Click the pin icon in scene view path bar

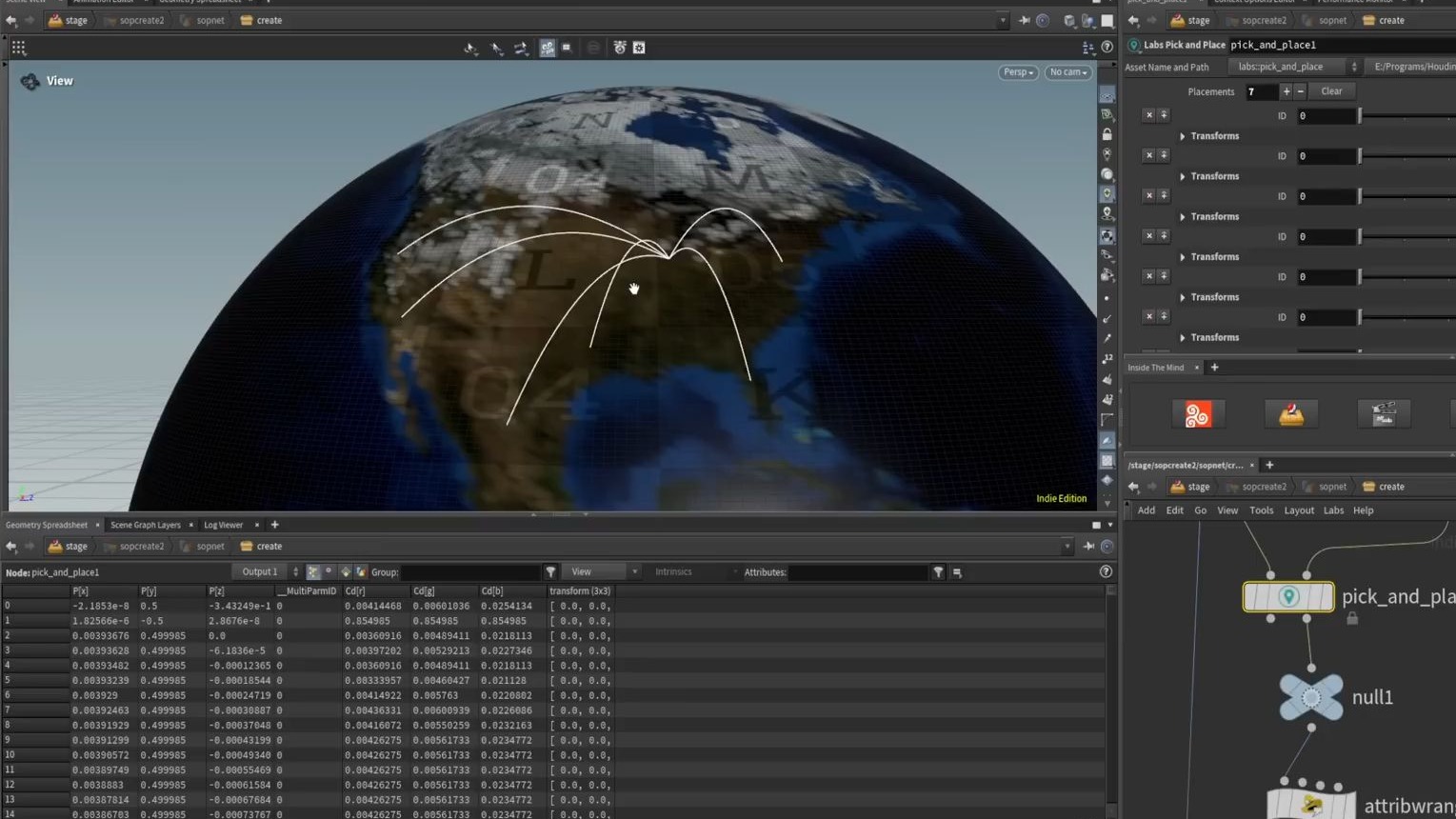(x=1025, y=20)
